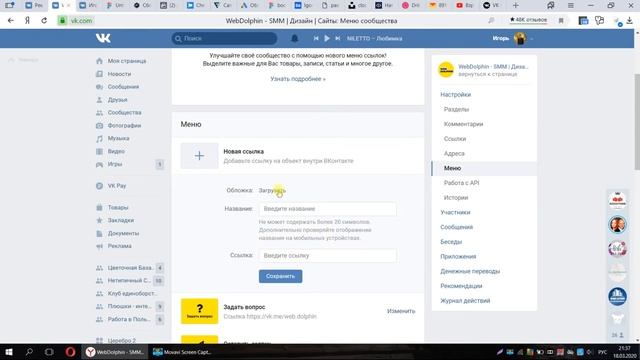Click the taskbar search magnifier
The height and width of the screenshot is (360, 640).
coord(29,352)
